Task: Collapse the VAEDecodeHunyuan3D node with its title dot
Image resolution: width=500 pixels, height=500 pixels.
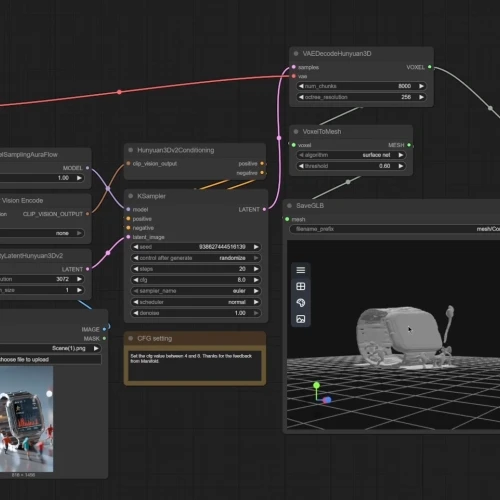Action: tap(296, 54)
